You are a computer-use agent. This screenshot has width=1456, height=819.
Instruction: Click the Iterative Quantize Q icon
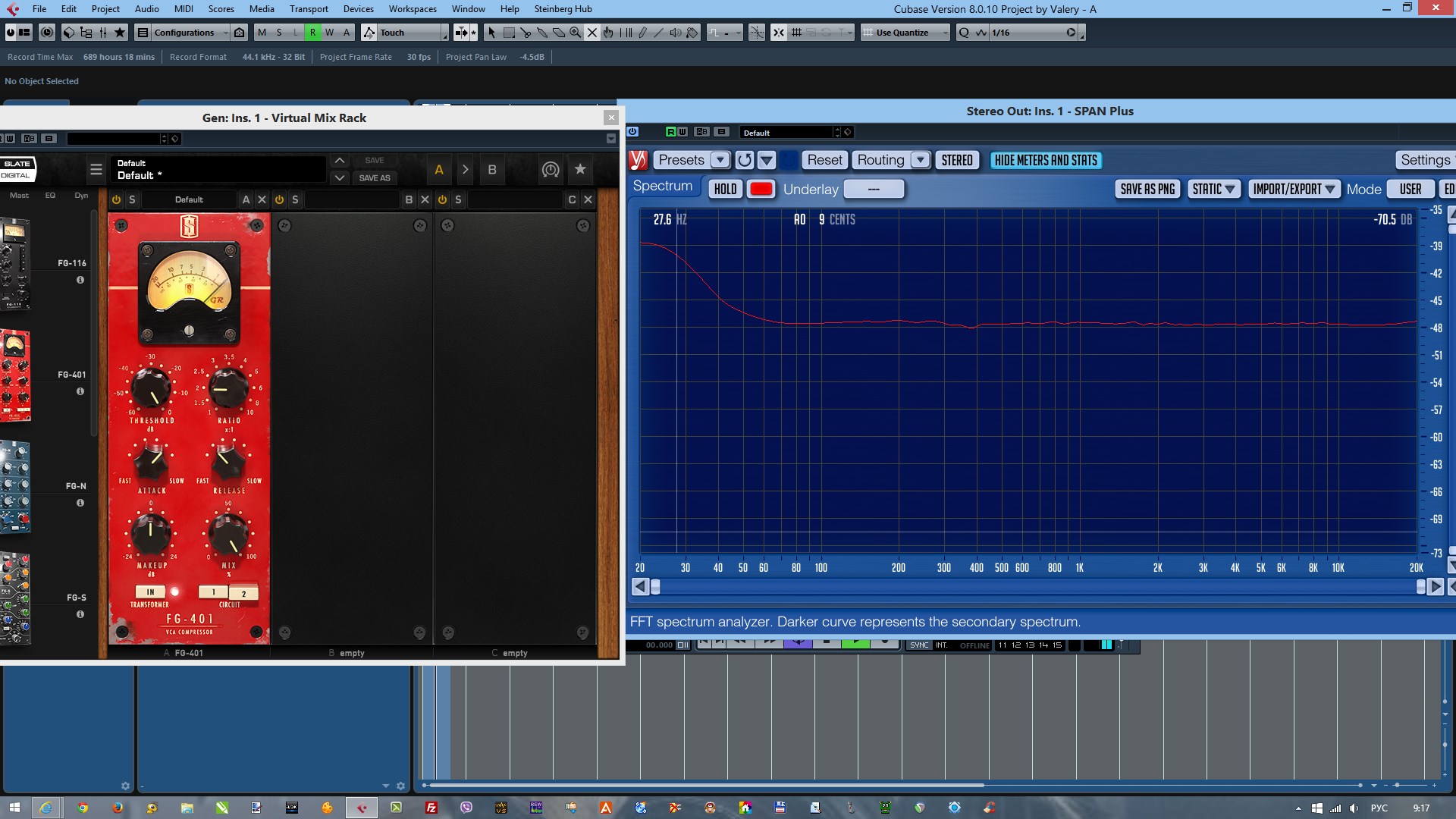click(964, 33)
